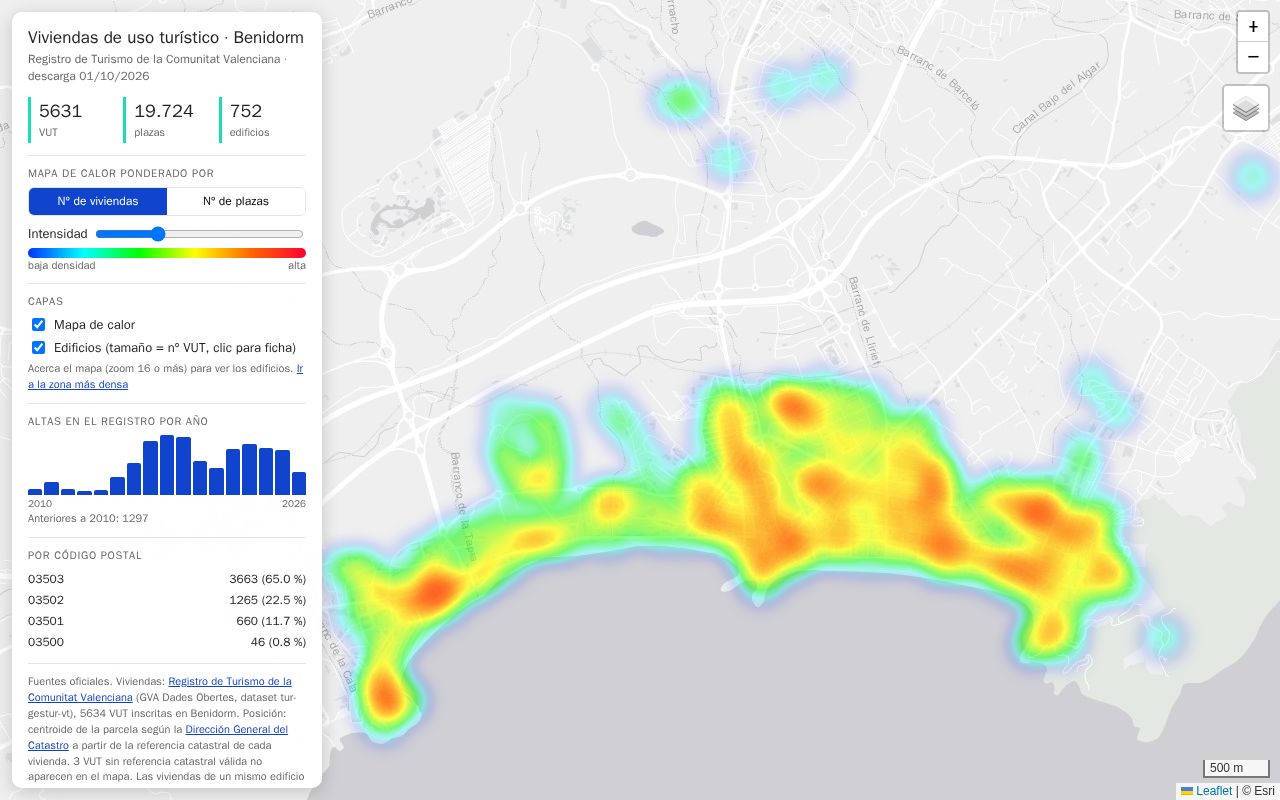Screen dimensions: 1280x800
Task: Click the 500 m scale bar
Action: tap(1236, 768)
